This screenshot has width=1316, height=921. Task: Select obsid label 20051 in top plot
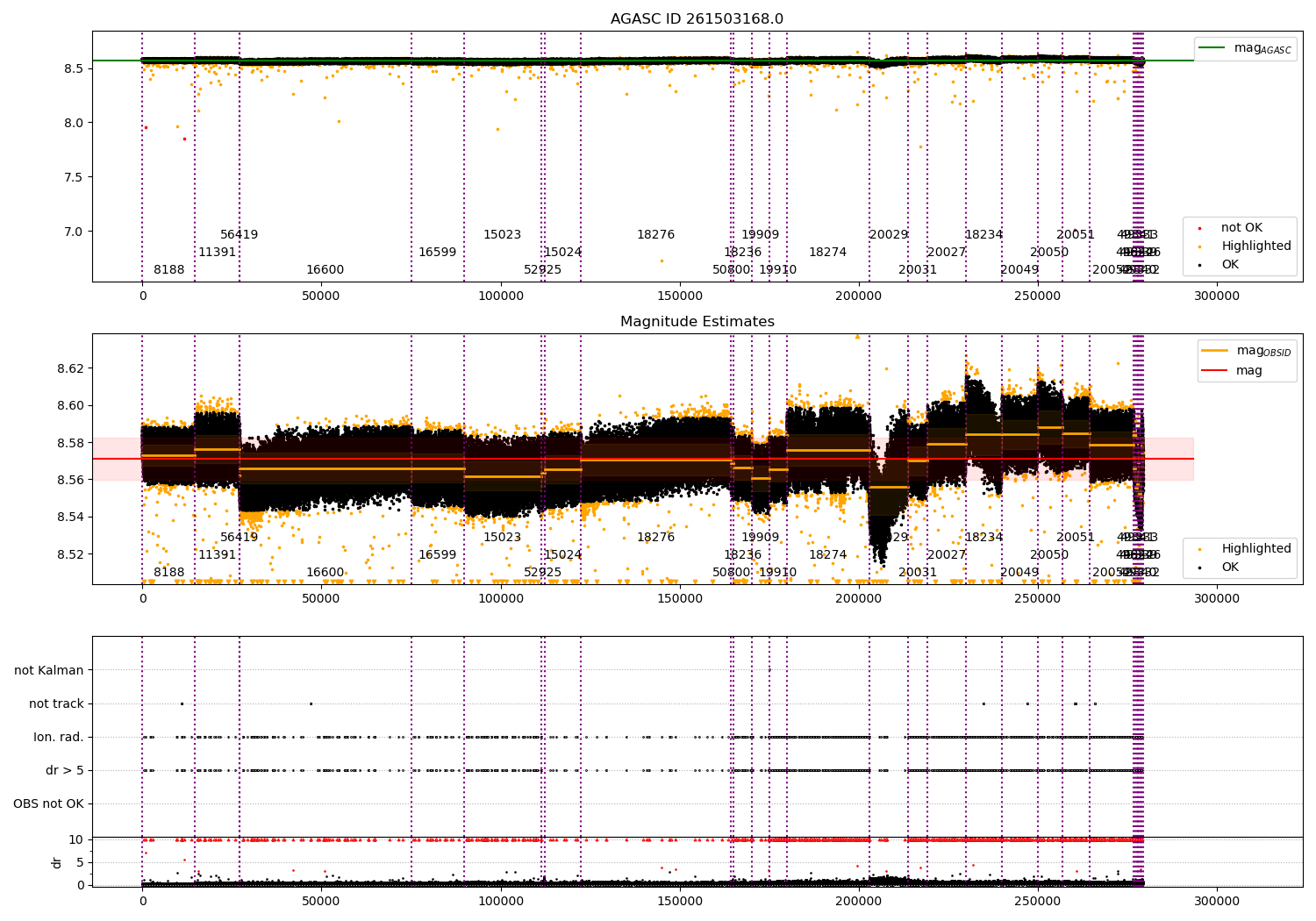tap(1076, 235)
